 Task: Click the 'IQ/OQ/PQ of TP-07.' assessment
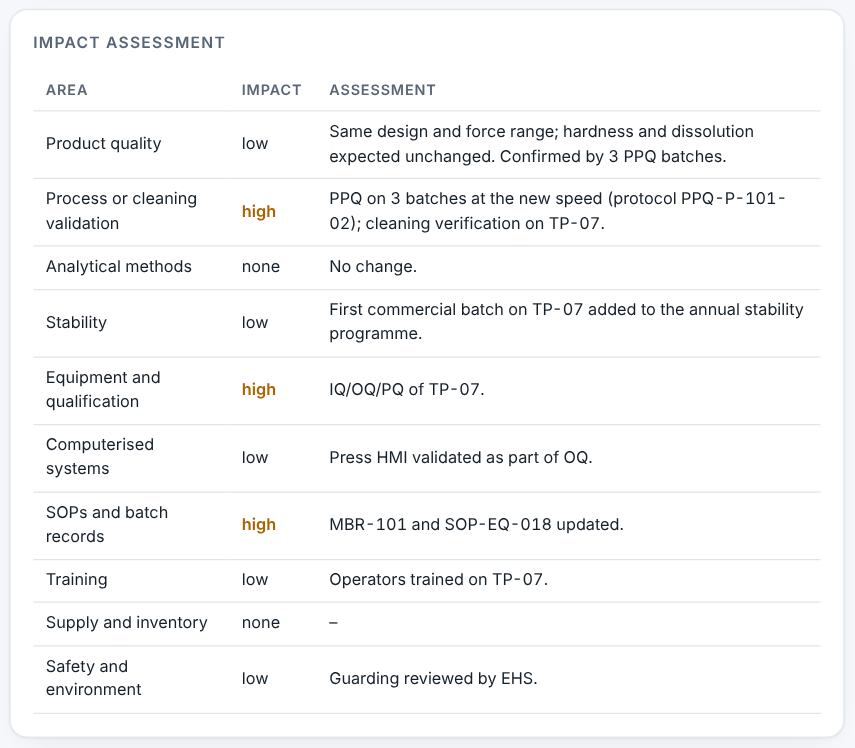point(407,390)
